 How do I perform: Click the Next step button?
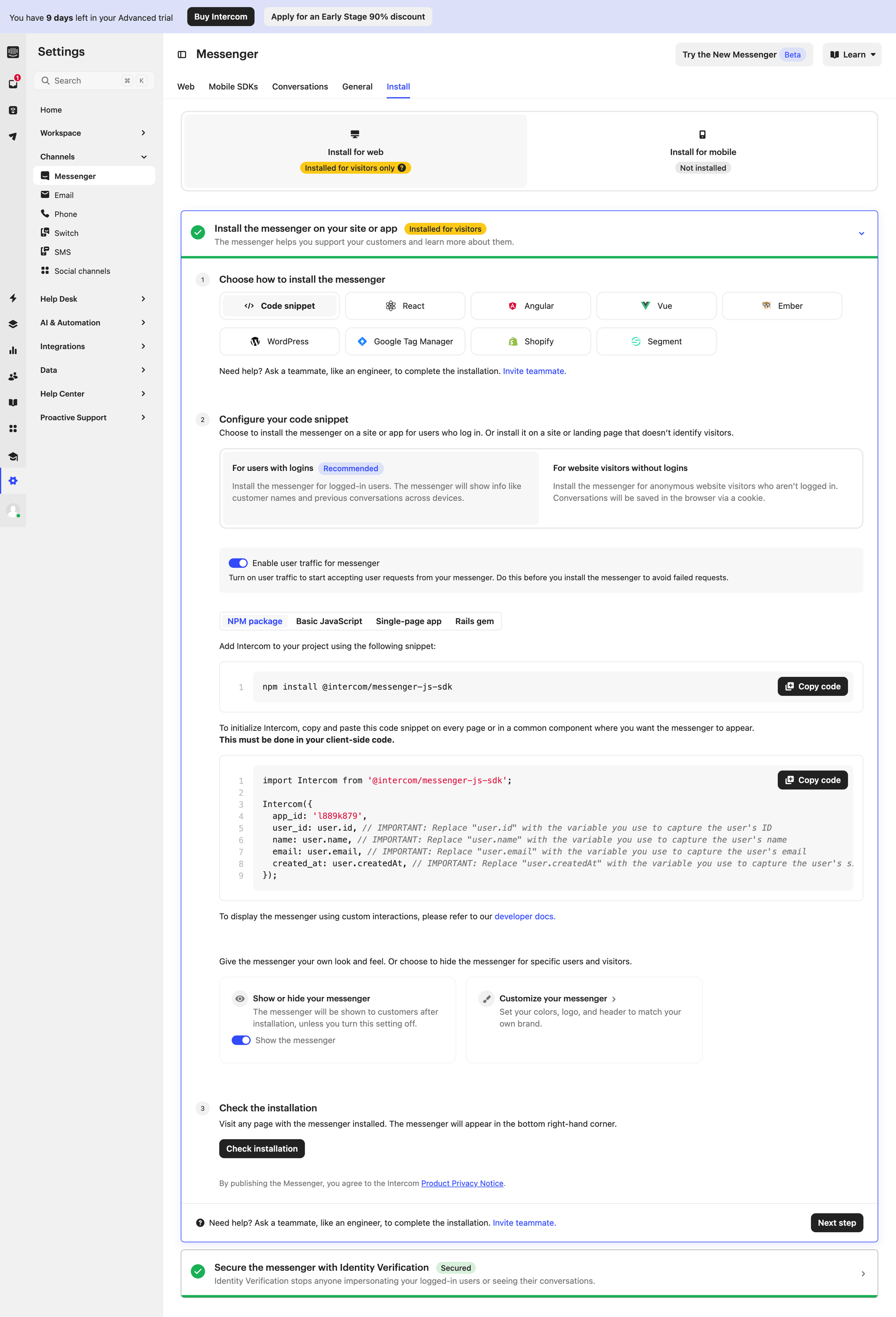tap(837, 1223)
